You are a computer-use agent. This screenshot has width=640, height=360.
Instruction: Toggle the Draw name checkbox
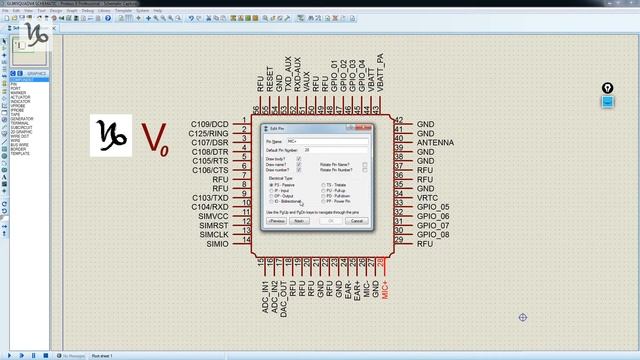tap(299, 164)
